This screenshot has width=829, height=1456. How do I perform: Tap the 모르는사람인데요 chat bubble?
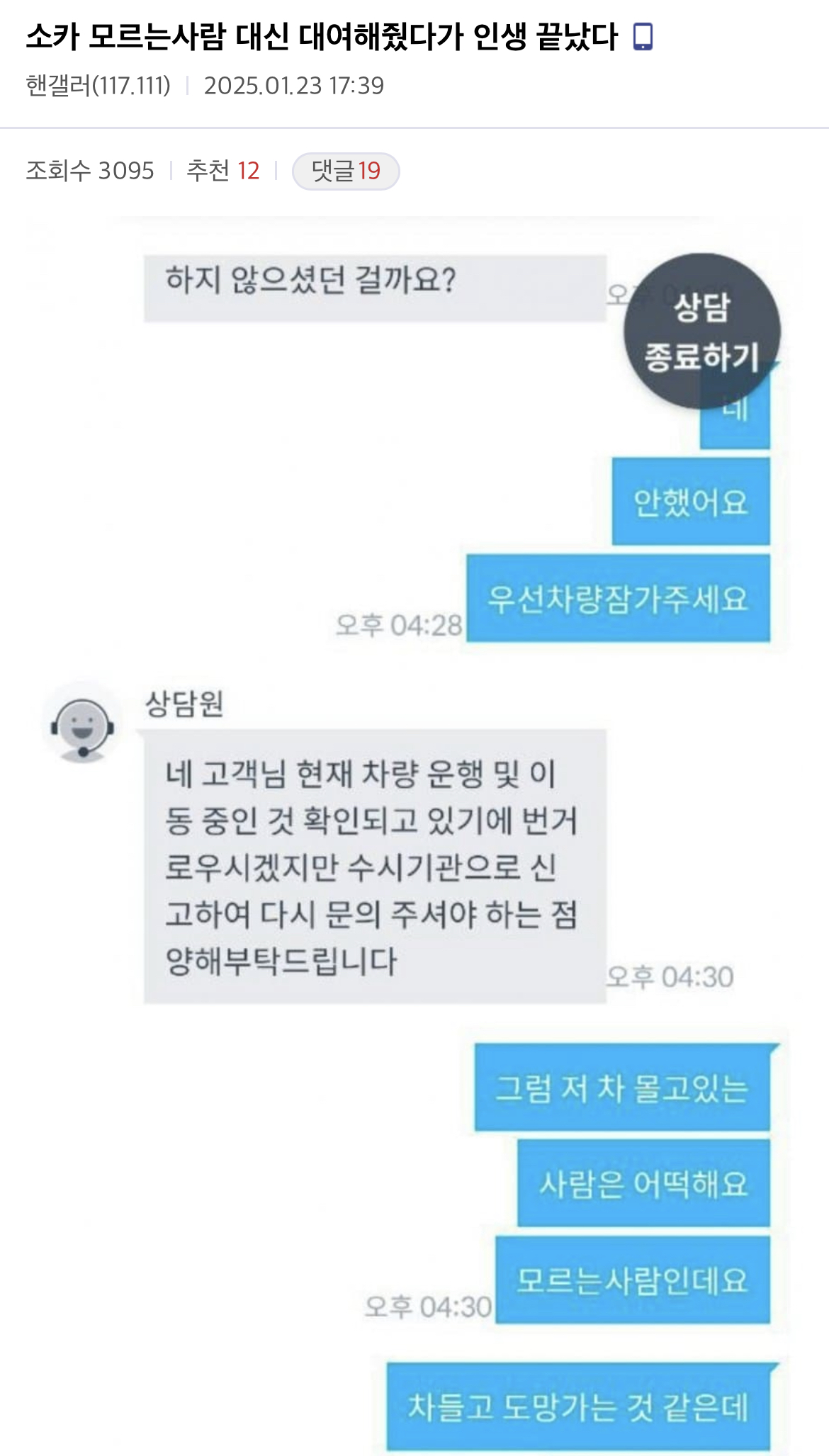coord(633,1280)
